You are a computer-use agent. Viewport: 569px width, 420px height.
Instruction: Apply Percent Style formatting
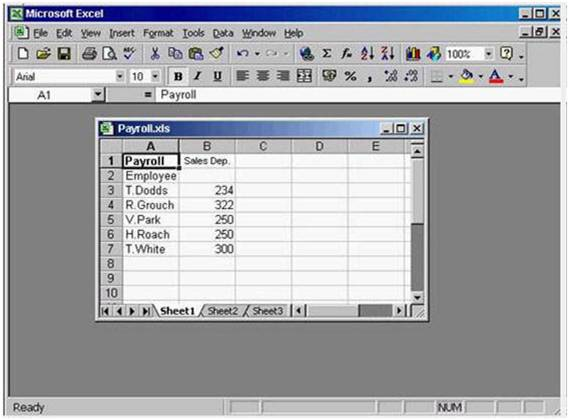tap(350, 76)
